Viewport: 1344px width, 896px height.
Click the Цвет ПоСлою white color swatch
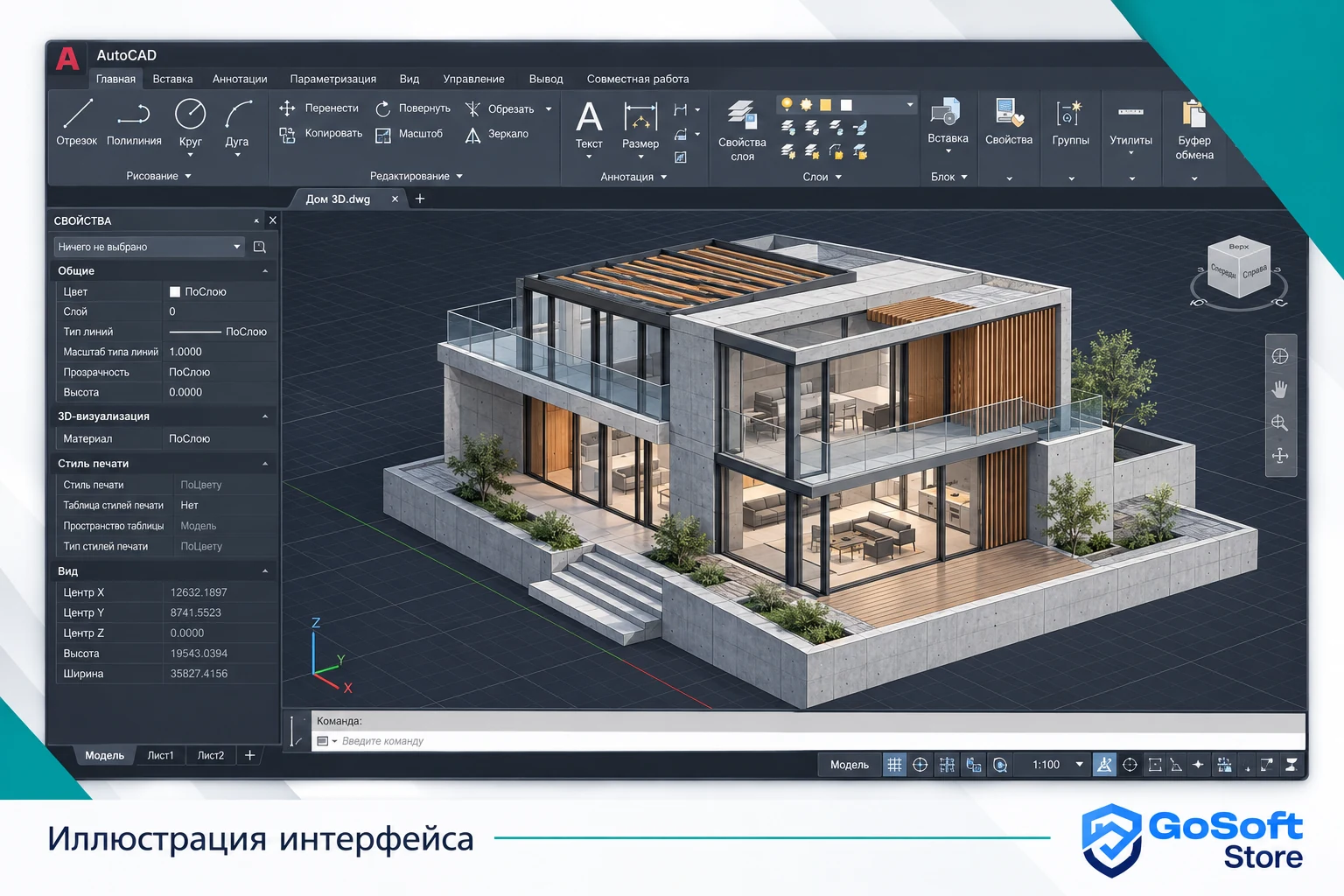pyautogui.click(x=175, y=292)
